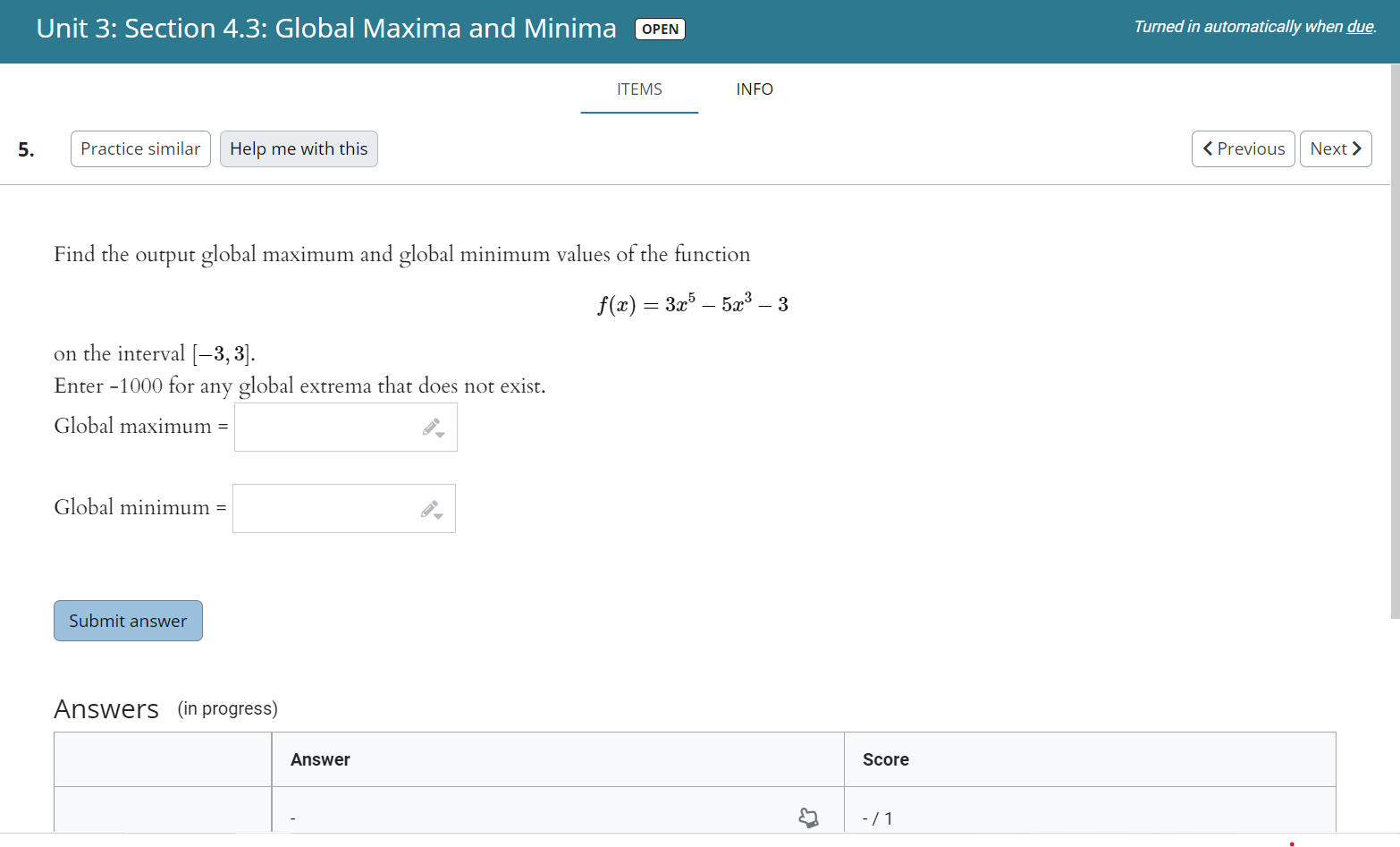The height and width of the screenshot is (847, 1400).
Task: Switch to the ITEMS tab
Action: (638, 89)
